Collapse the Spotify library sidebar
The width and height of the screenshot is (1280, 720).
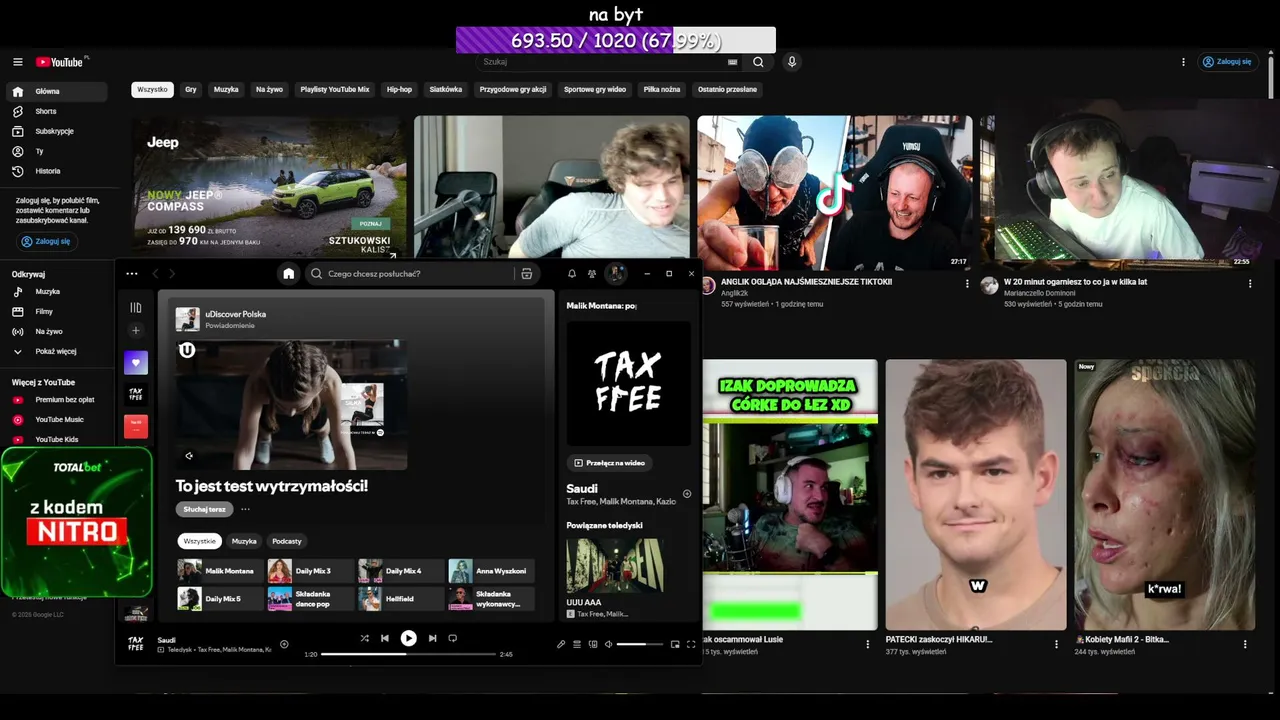click(x=136, y=307)
